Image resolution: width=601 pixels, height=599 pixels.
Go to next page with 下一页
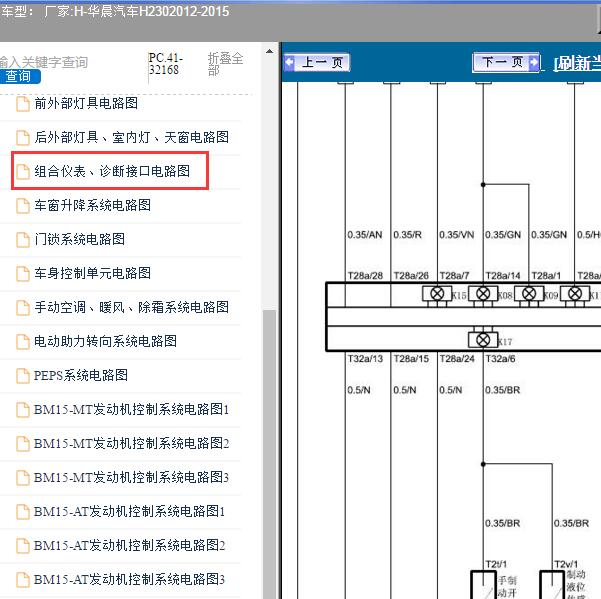(x=506, y=62)
